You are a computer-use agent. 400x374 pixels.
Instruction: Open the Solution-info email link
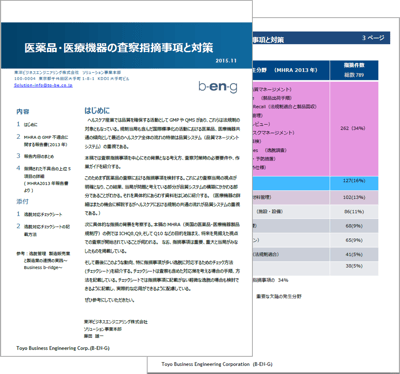pos(43,85)
